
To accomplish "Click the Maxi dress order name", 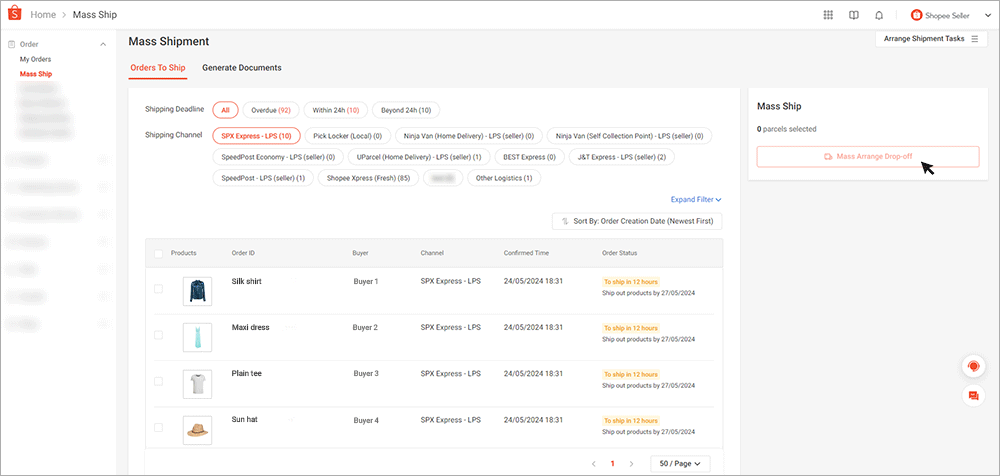I will 250,327.
